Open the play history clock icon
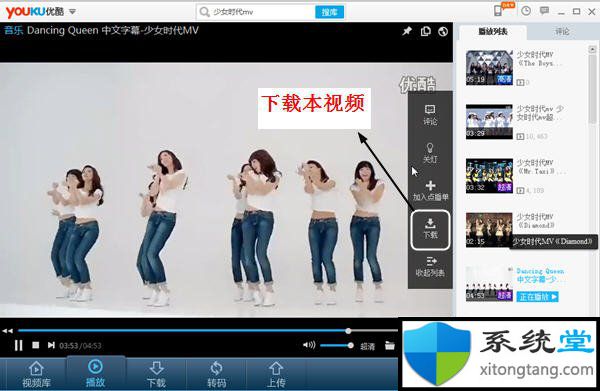 526,11
